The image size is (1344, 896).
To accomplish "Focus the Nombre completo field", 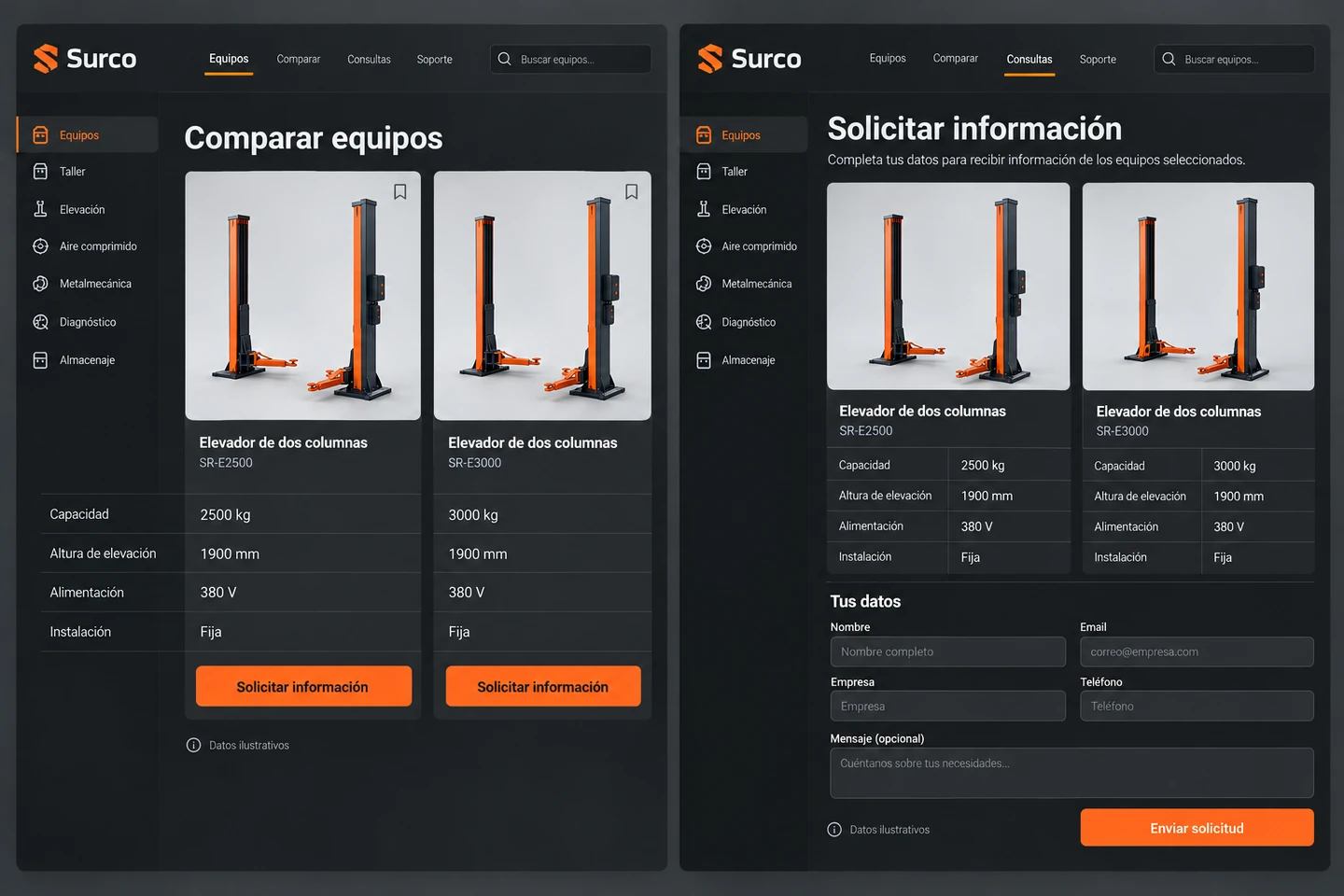I will point(948,651).
